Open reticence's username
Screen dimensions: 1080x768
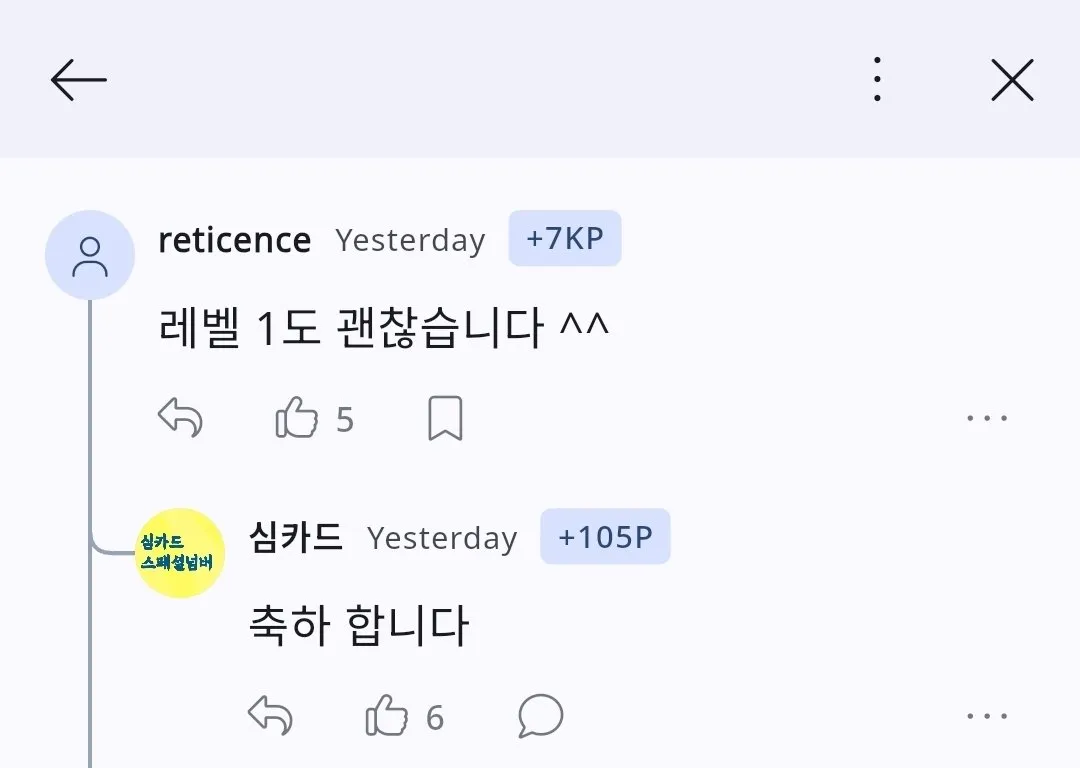(x=234, y=239)
